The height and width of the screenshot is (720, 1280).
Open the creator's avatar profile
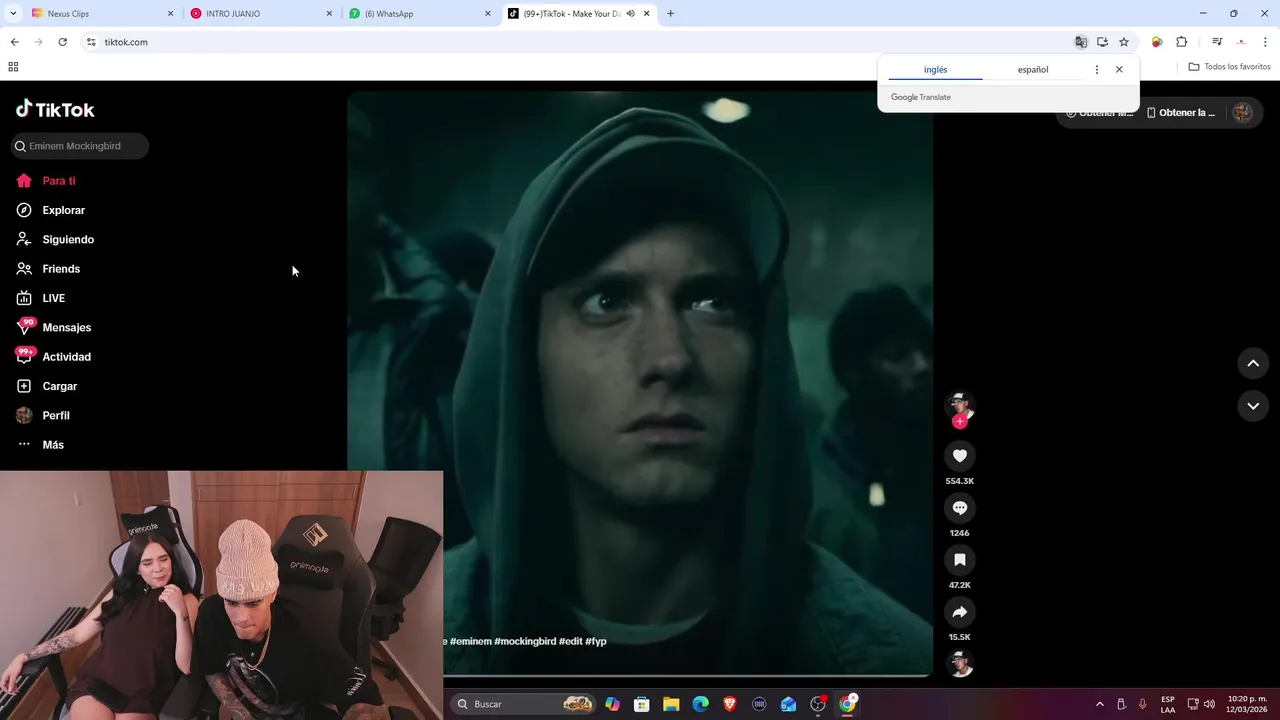click(960, 404)
